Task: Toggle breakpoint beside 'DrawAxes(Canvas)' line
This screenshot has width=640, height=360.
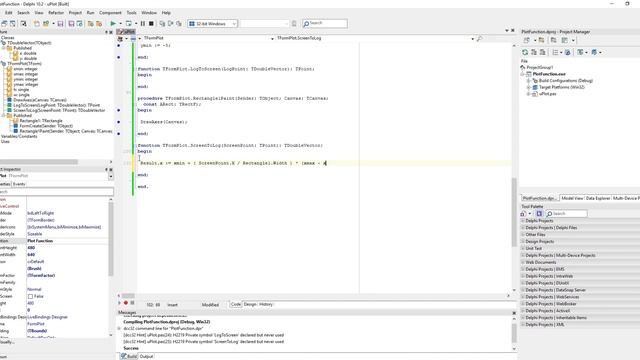Action: click(119, 122)
